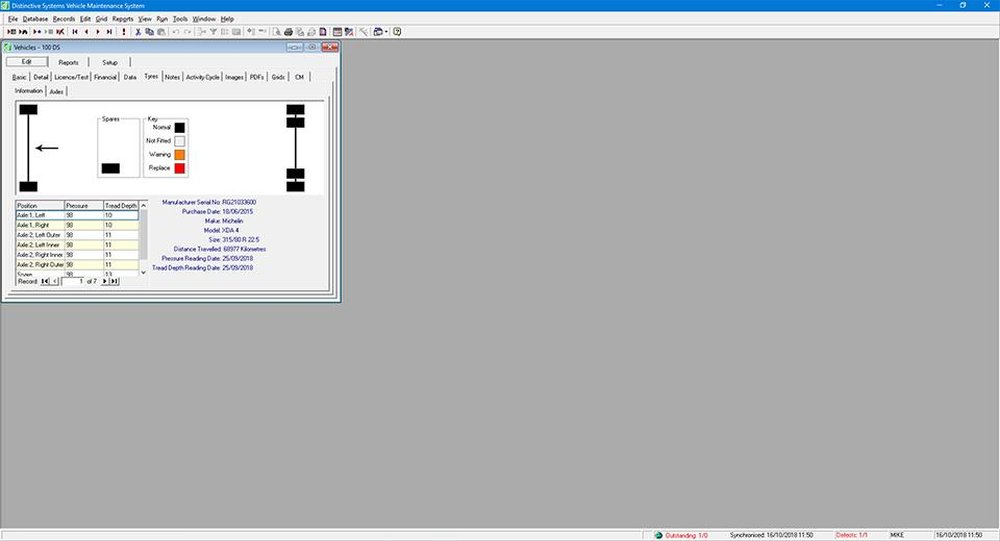
Task: Click the tyre grid scroll up arrow
Action: 143,205
